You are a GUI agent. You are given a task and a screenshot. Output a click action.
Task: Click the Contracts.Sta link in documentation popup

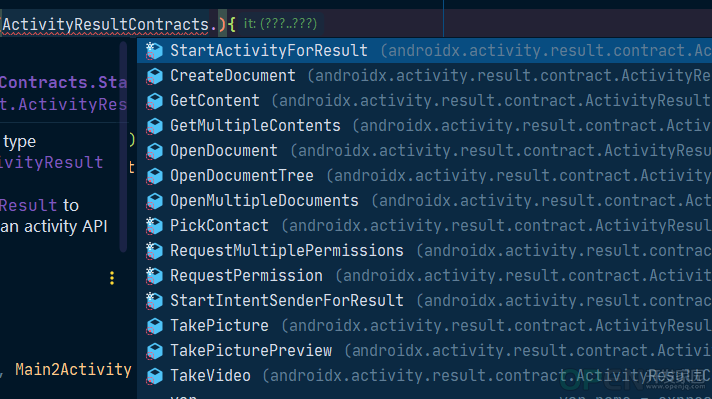[64, 83]
